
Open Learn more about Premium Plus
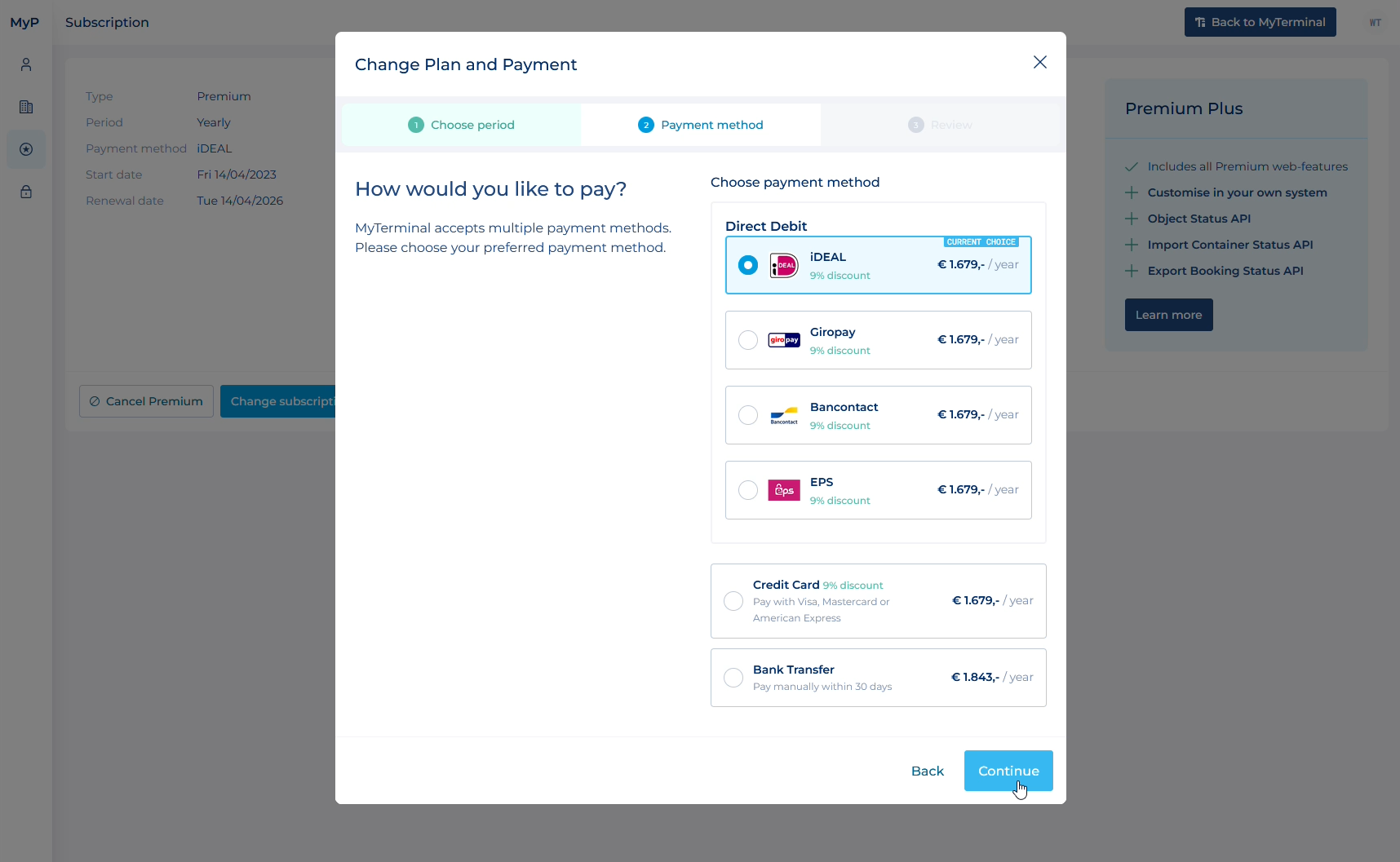(x=1168, y=315)
